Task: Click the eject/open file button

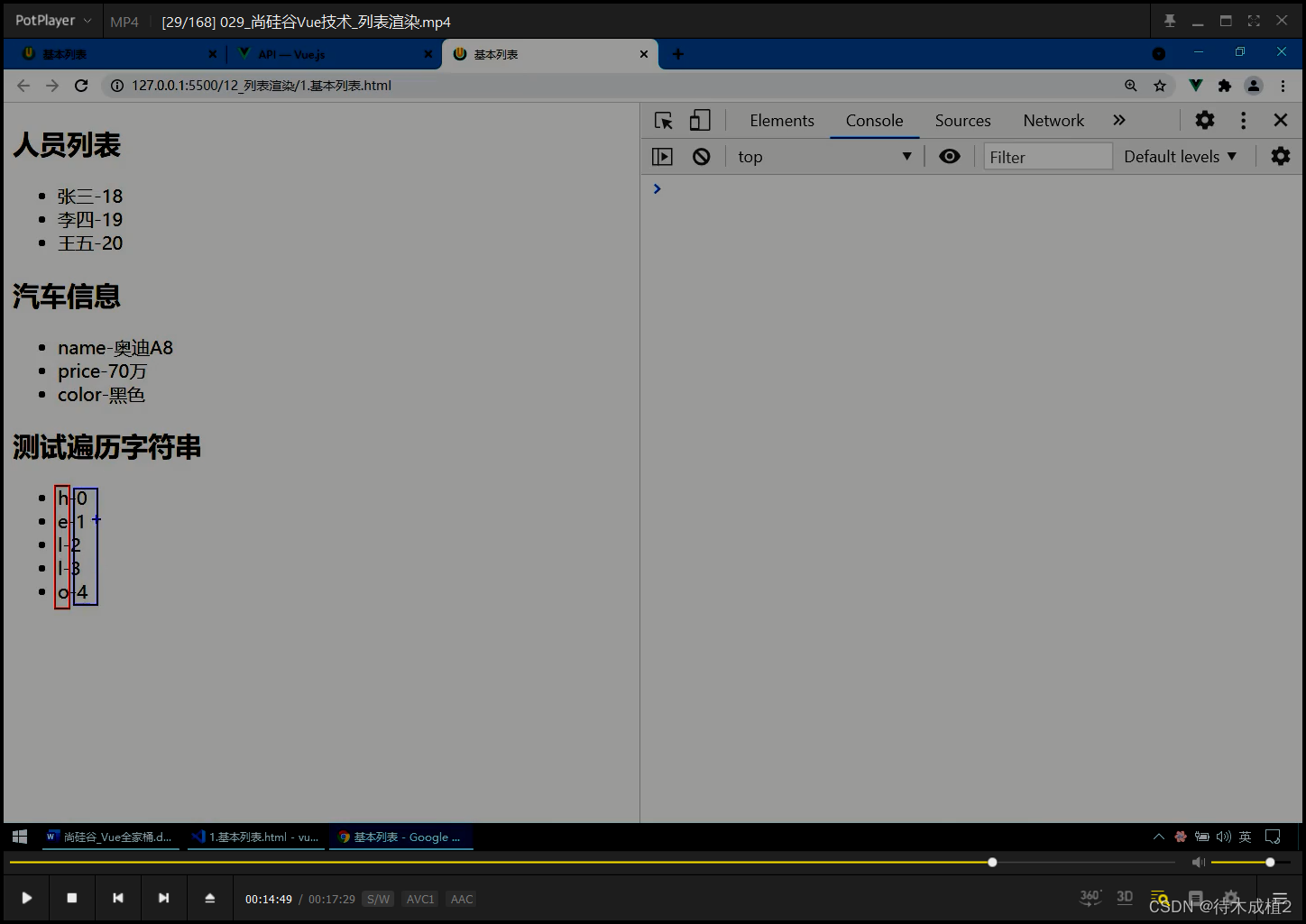Action: [209, 898]
